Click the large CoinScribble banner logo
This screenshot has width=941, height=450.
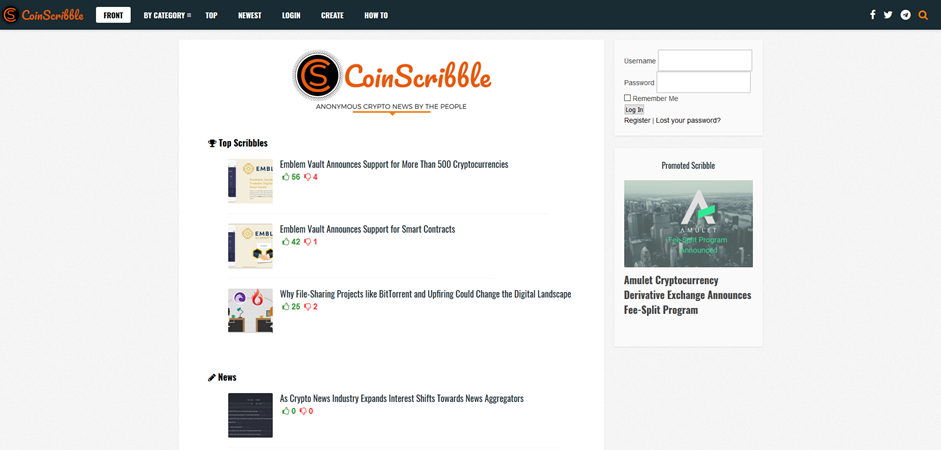(392, 82)
